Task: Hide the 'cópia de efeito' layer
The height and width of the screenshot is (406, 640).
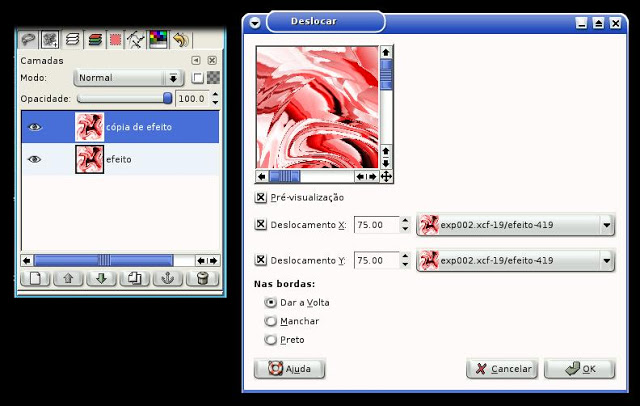Action: coord(35,127)
